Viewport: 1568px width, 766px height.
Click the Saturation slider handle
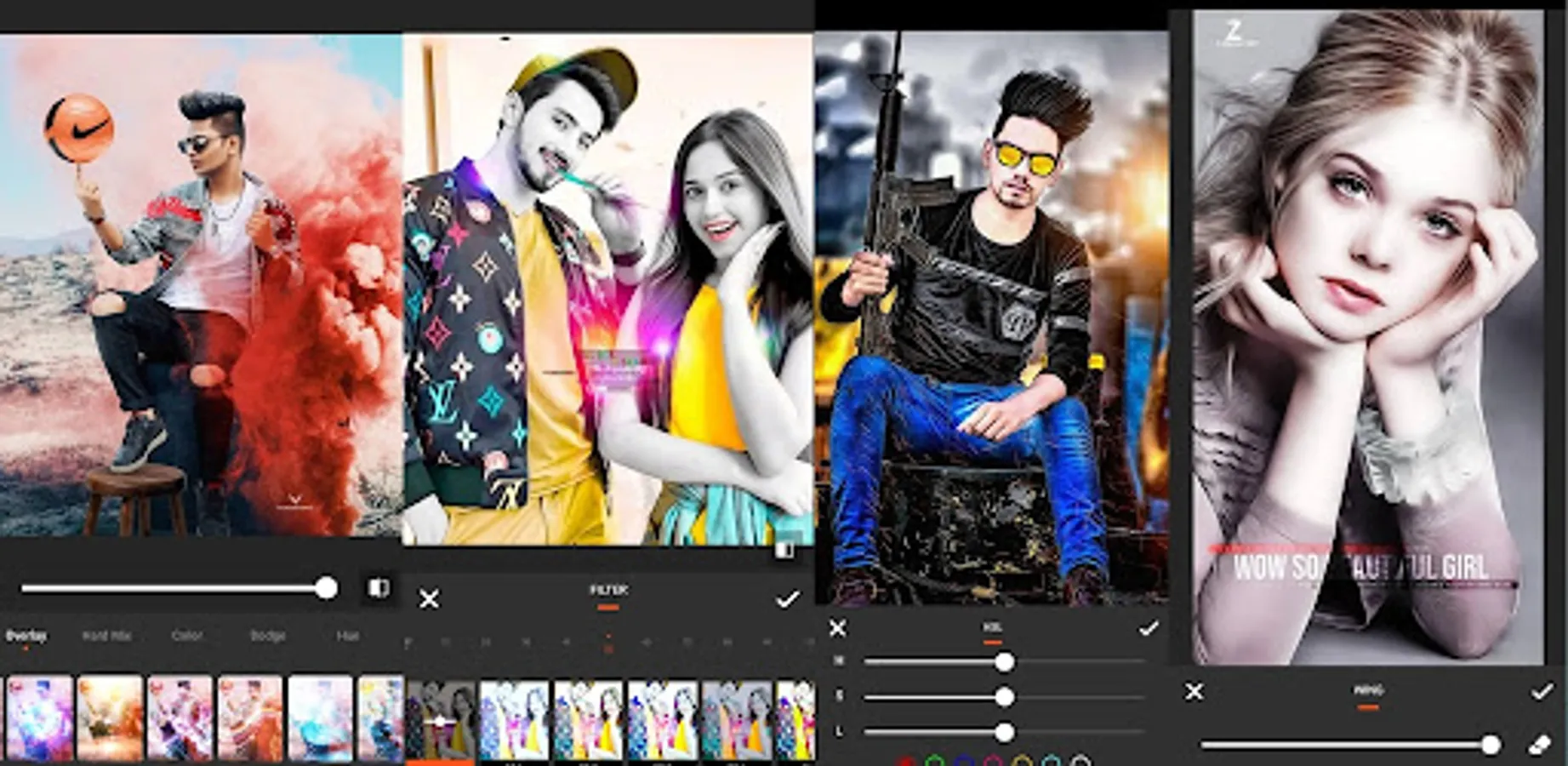tap(1005, 697)
